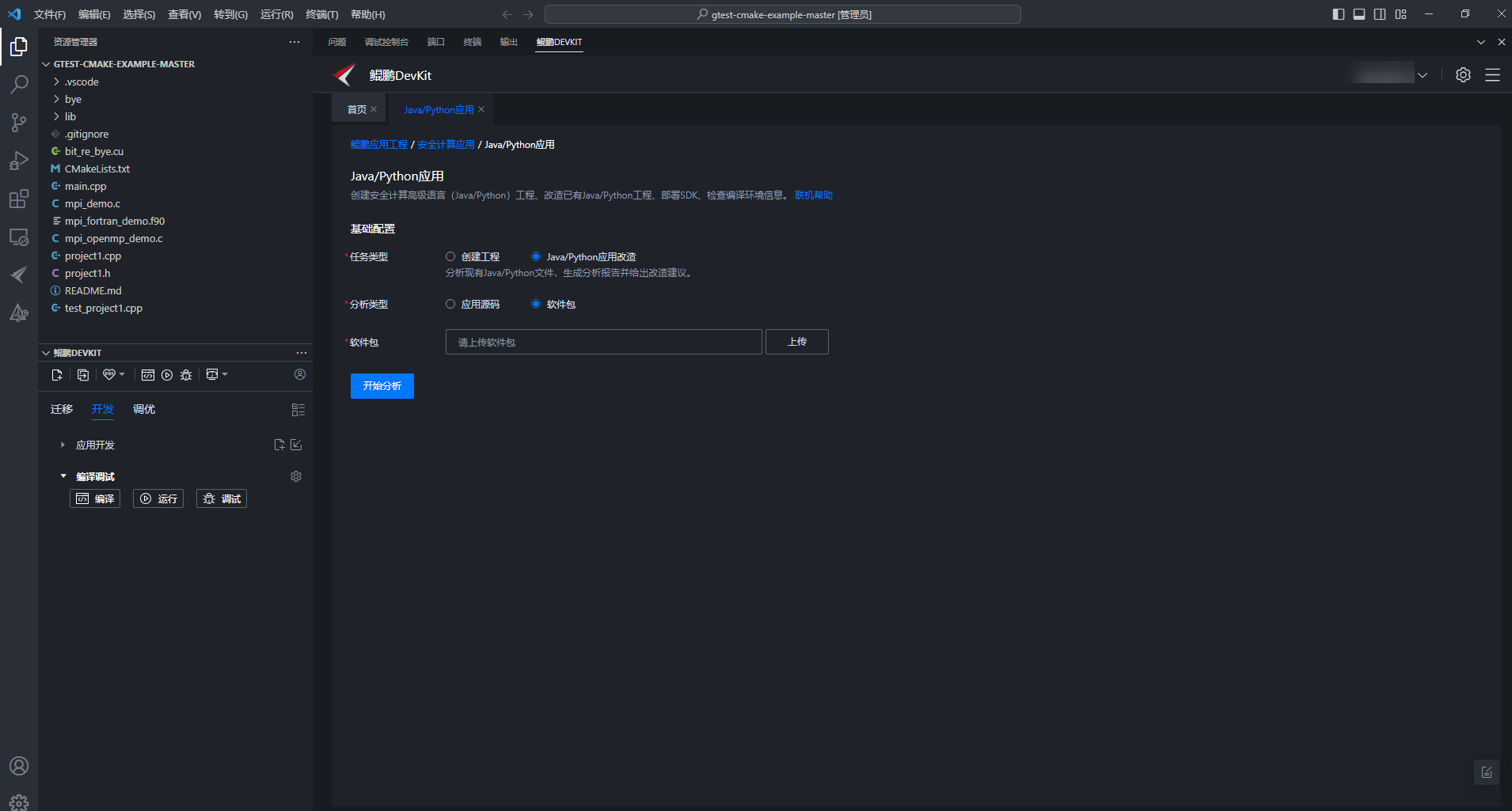The image size is (1512, 811).
Task: Click the checklist icon beside 调优 tab
Action: pyautogui.click(x=298, y=410)
